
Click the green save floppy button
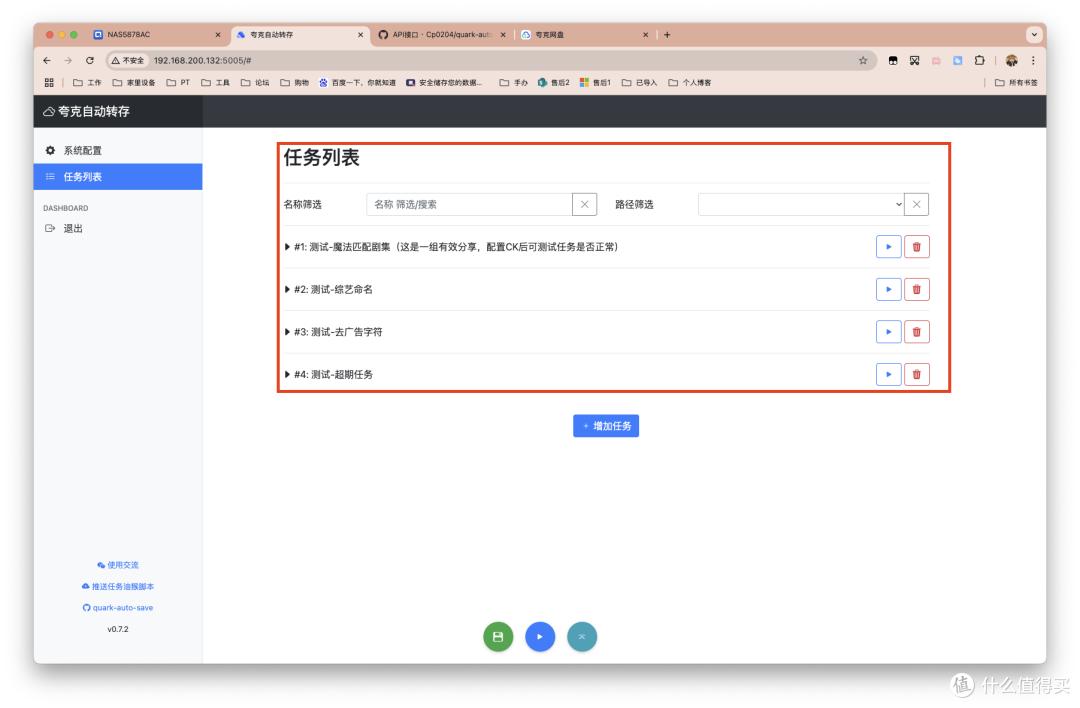(499, 636)
